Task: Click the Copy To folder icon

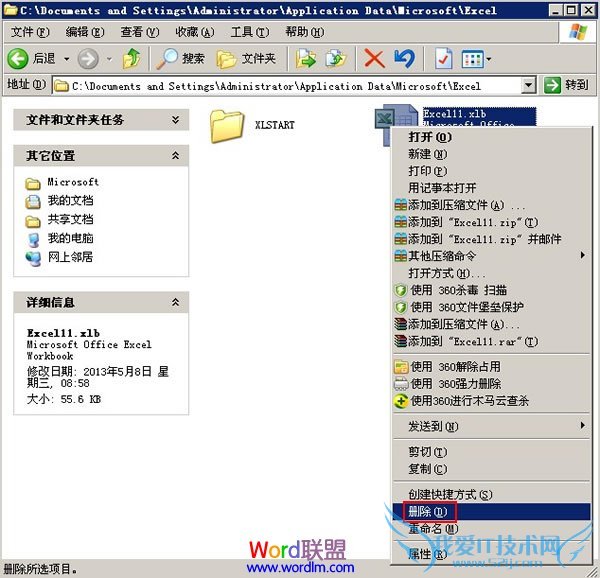Action: pos(336,59)
